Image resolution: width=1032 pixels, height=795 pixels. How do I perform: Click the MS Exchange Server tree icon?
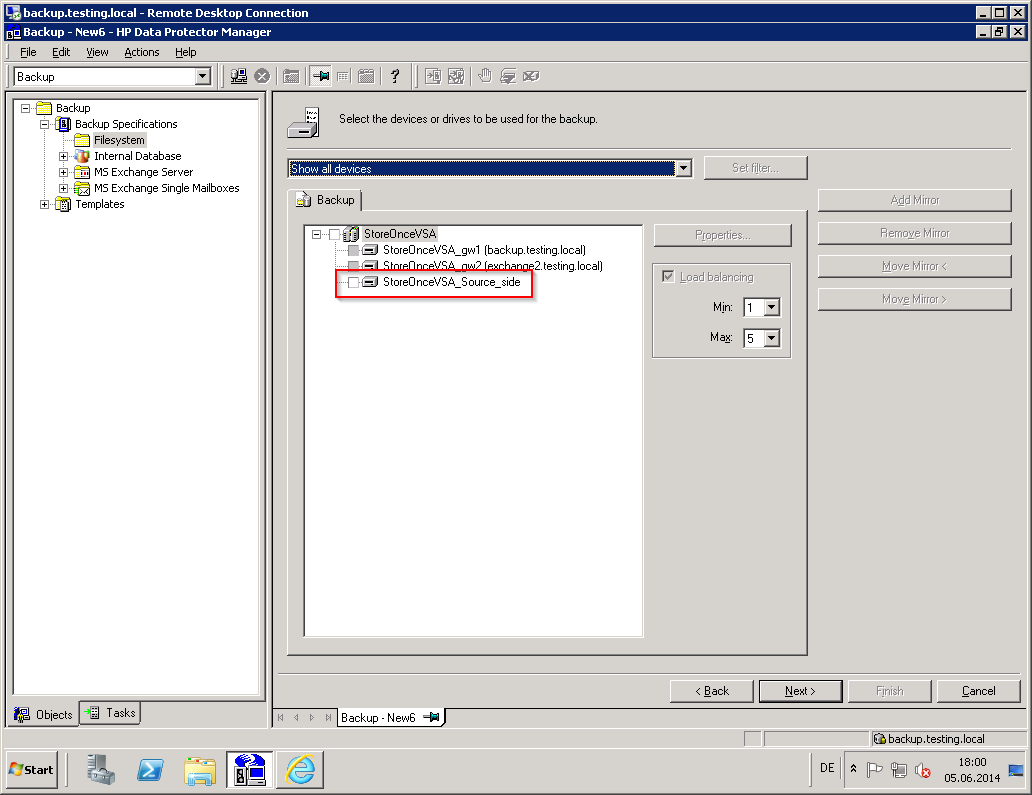pyautogui.click(x=82, y=172)
